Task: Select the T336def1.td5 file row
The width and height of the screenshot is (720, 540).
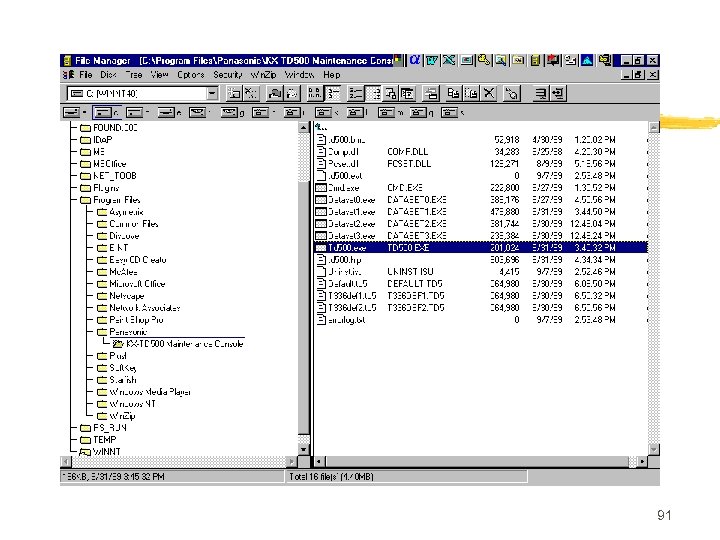Action: click(x=480, y=296)
